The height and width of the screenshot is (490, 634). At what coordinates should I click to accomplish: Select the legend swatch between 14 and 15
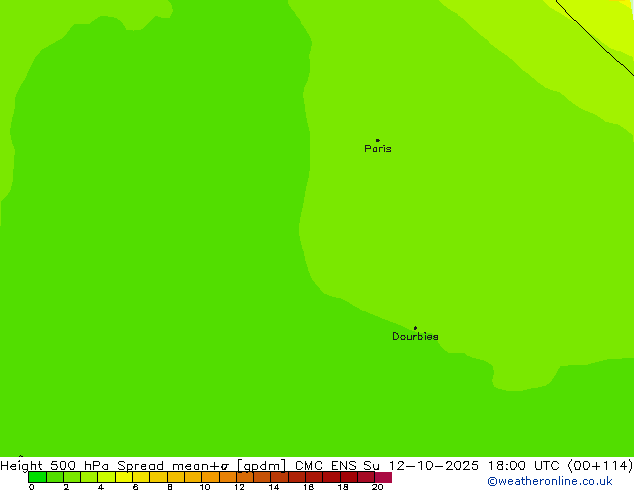pyautogui.click(x=279, y=477)
